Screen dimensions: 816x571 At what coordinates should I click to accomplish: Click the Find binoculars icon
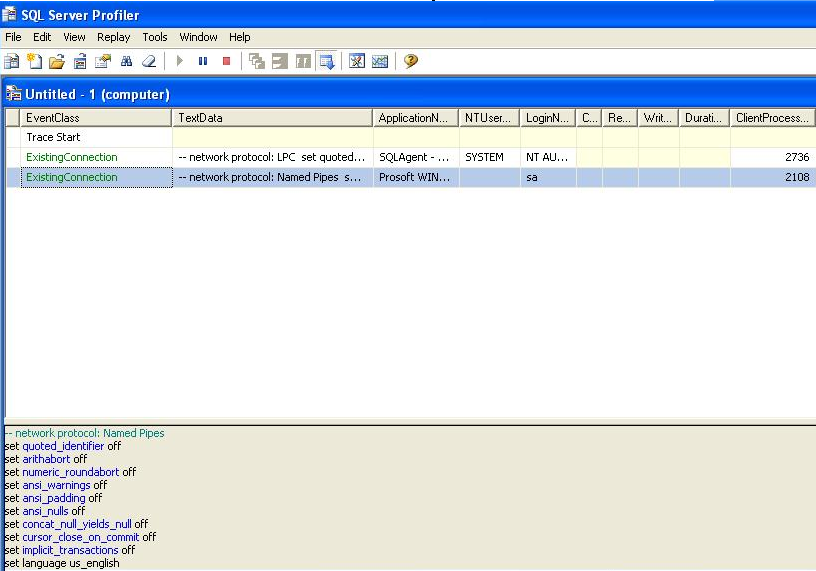[x=126, y=61]
